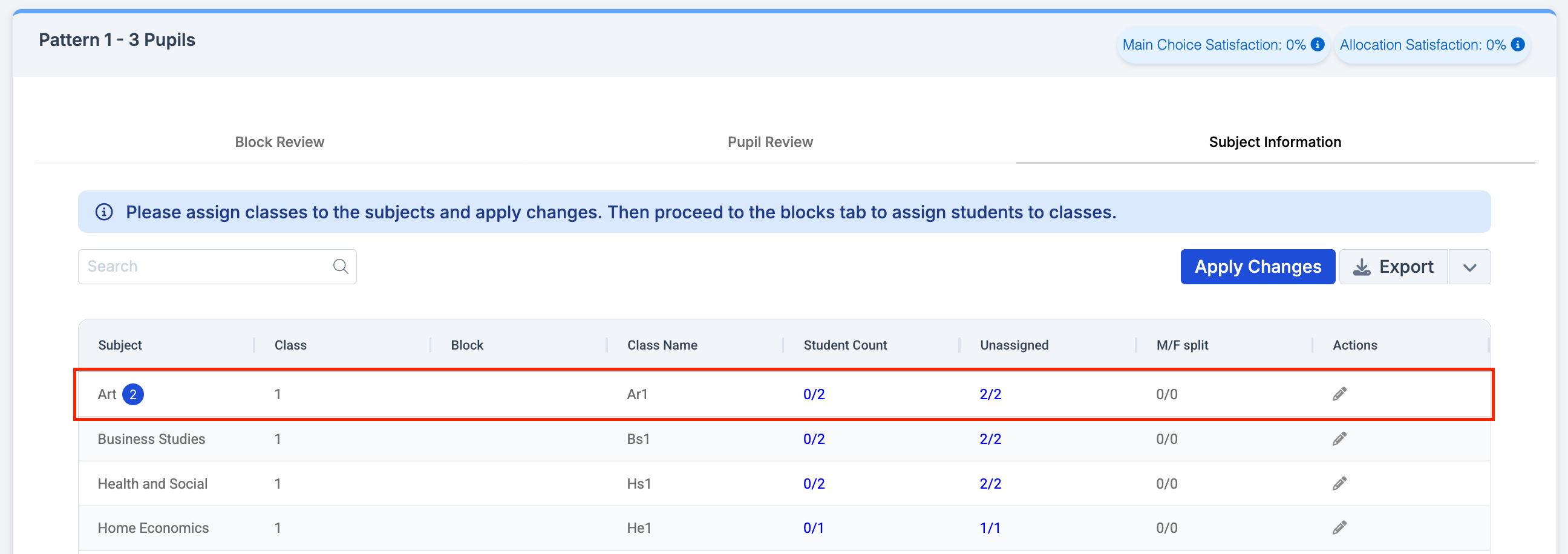This screenshot has height=554, width=1568.
Task: Click Allocation Satisfaction info icon
Action: pos(1518,44)
